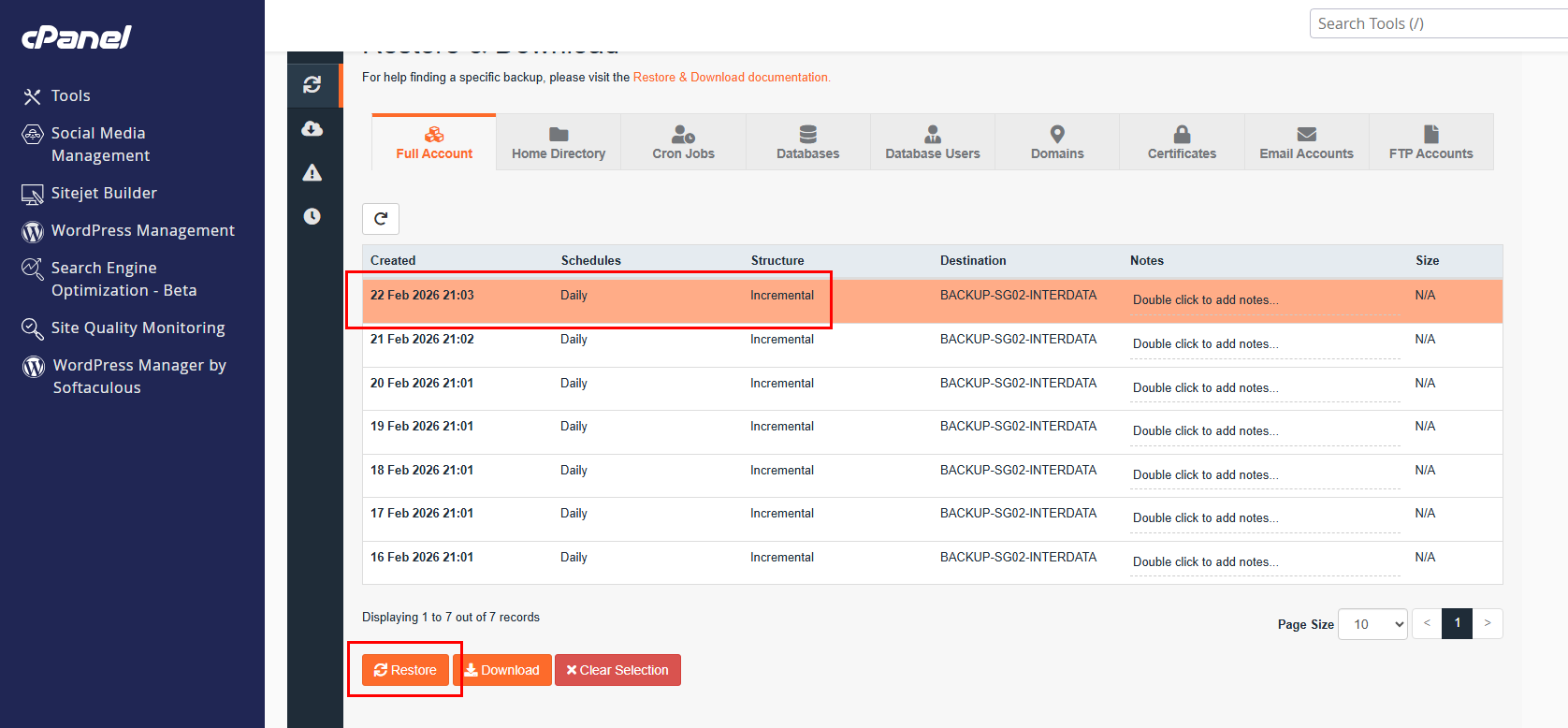
Task: Open WordPress Management in sidebar
Action: [x=129, y=230]
